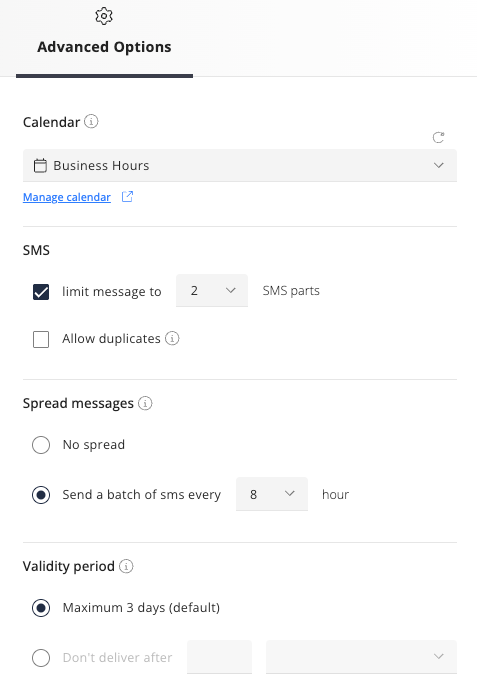This screenshot has width=477, height=698.
Task: Enable the Allow duplicates checkbox
Action: pos(41,339)
